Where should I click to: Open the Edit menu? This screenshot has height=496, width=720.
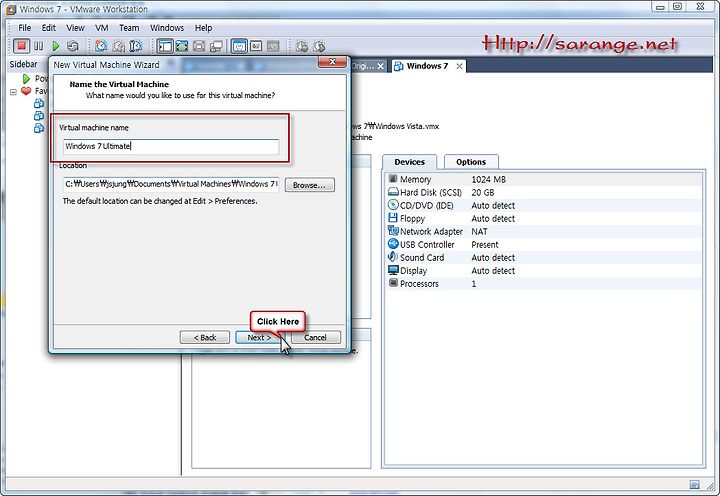click(49, 28)
